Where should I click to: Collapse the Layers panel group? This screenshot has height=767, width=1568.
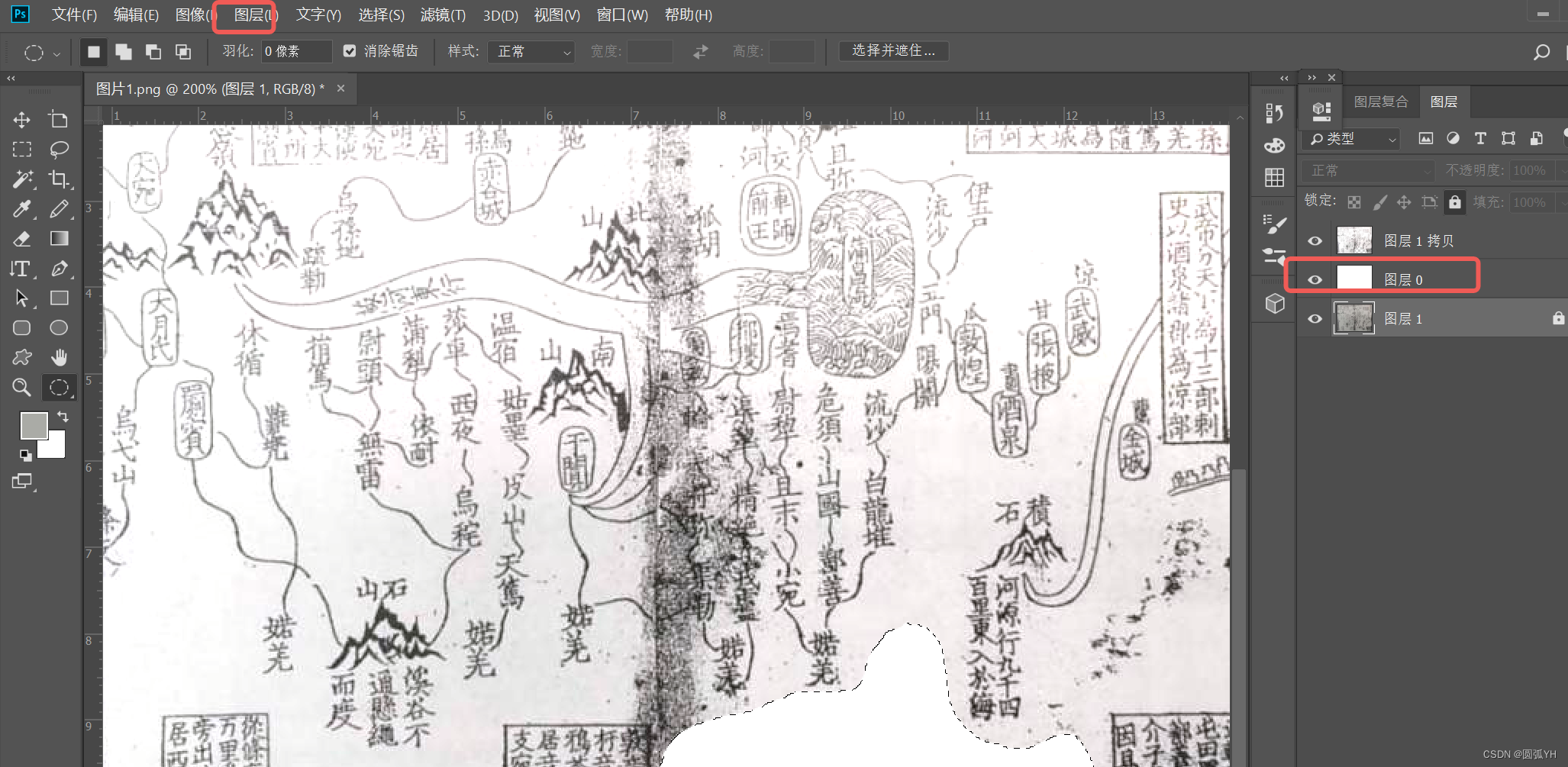1312,78
